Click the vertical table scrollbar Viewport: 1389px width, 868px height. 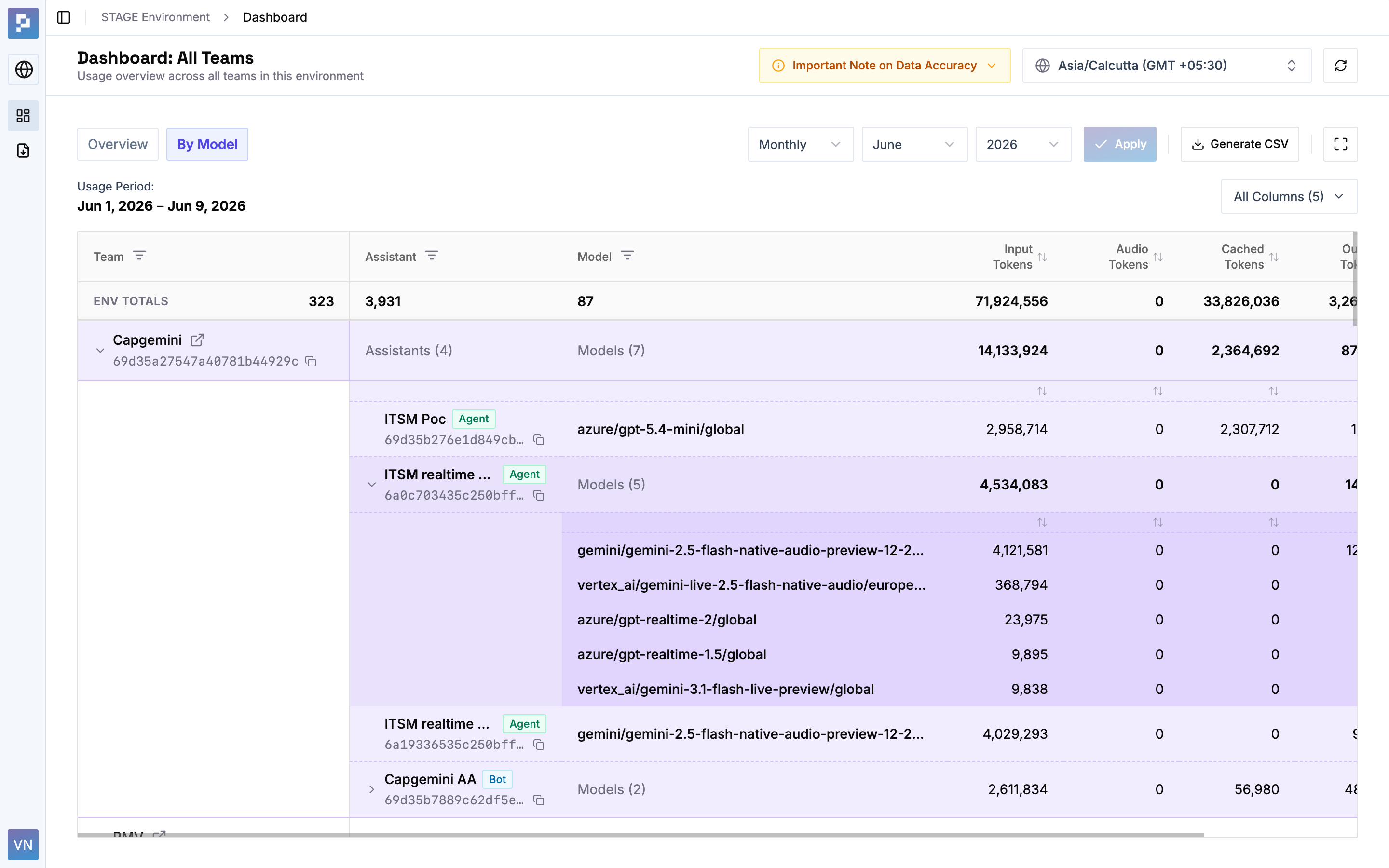1355,279
